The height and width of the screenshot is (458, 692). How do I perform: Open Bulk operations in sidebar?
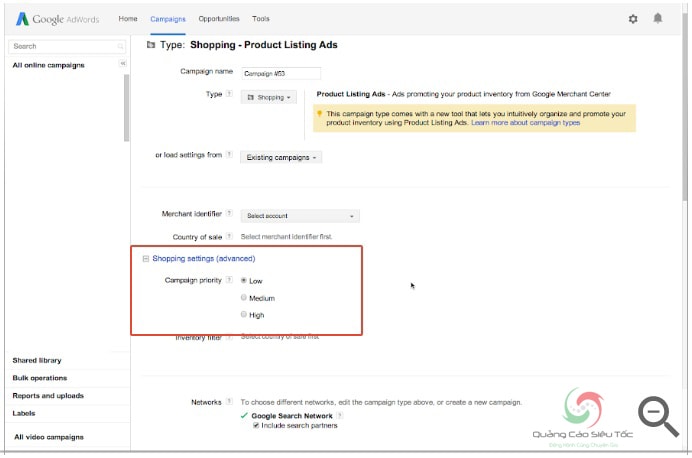point(40,378)
